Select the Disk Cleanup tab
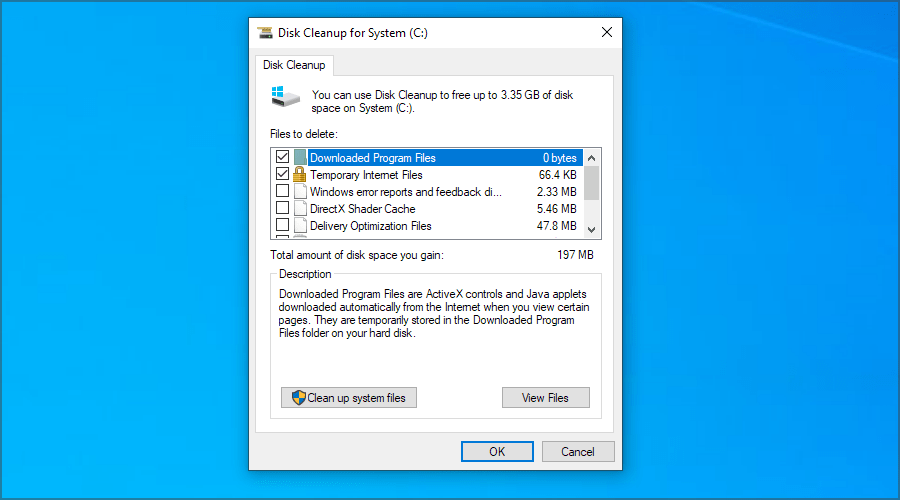The height and width of the screenshot is (500, 900). coord(294,65)
